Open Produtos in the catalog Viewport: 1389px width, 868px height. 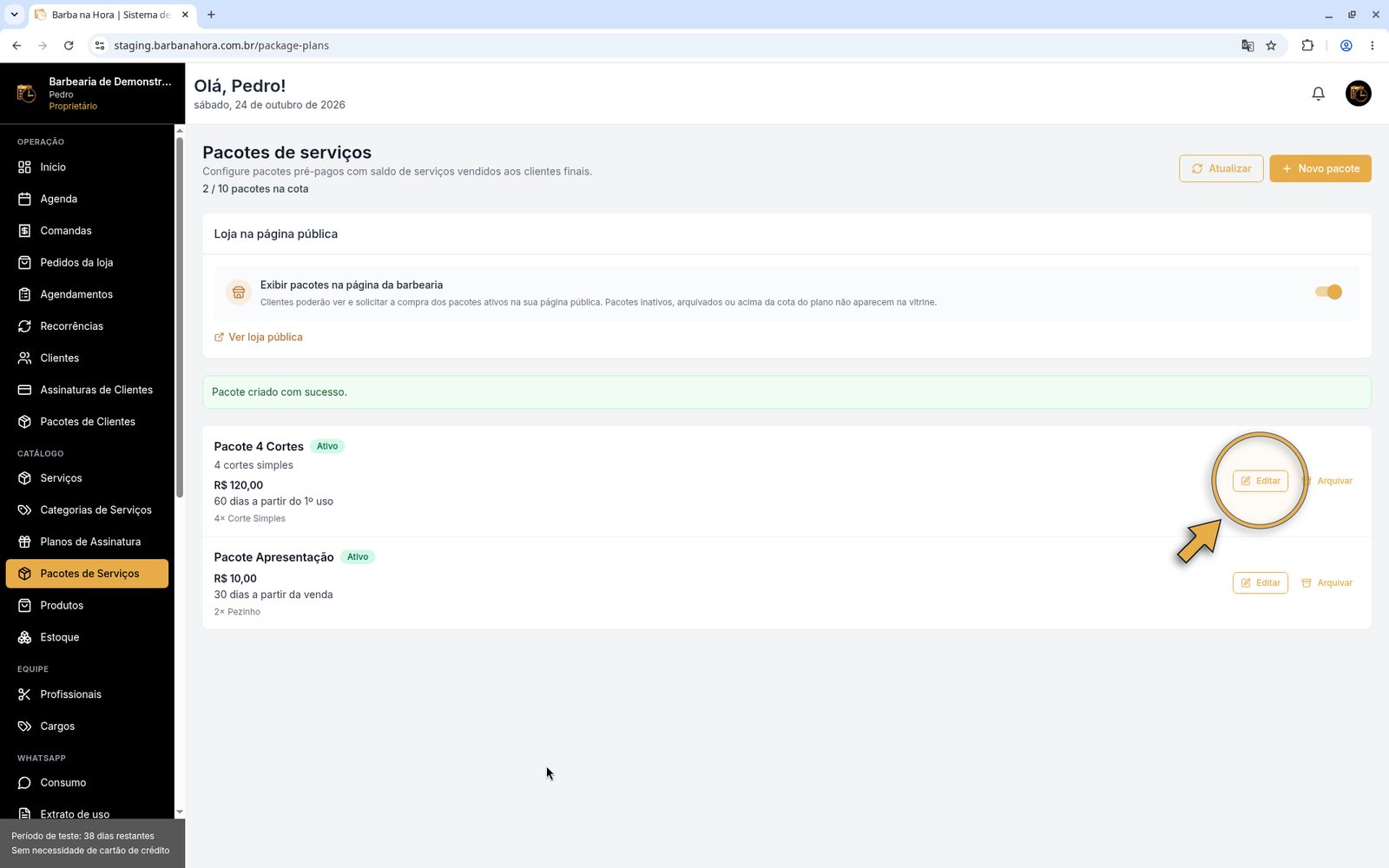pos(87,605)
